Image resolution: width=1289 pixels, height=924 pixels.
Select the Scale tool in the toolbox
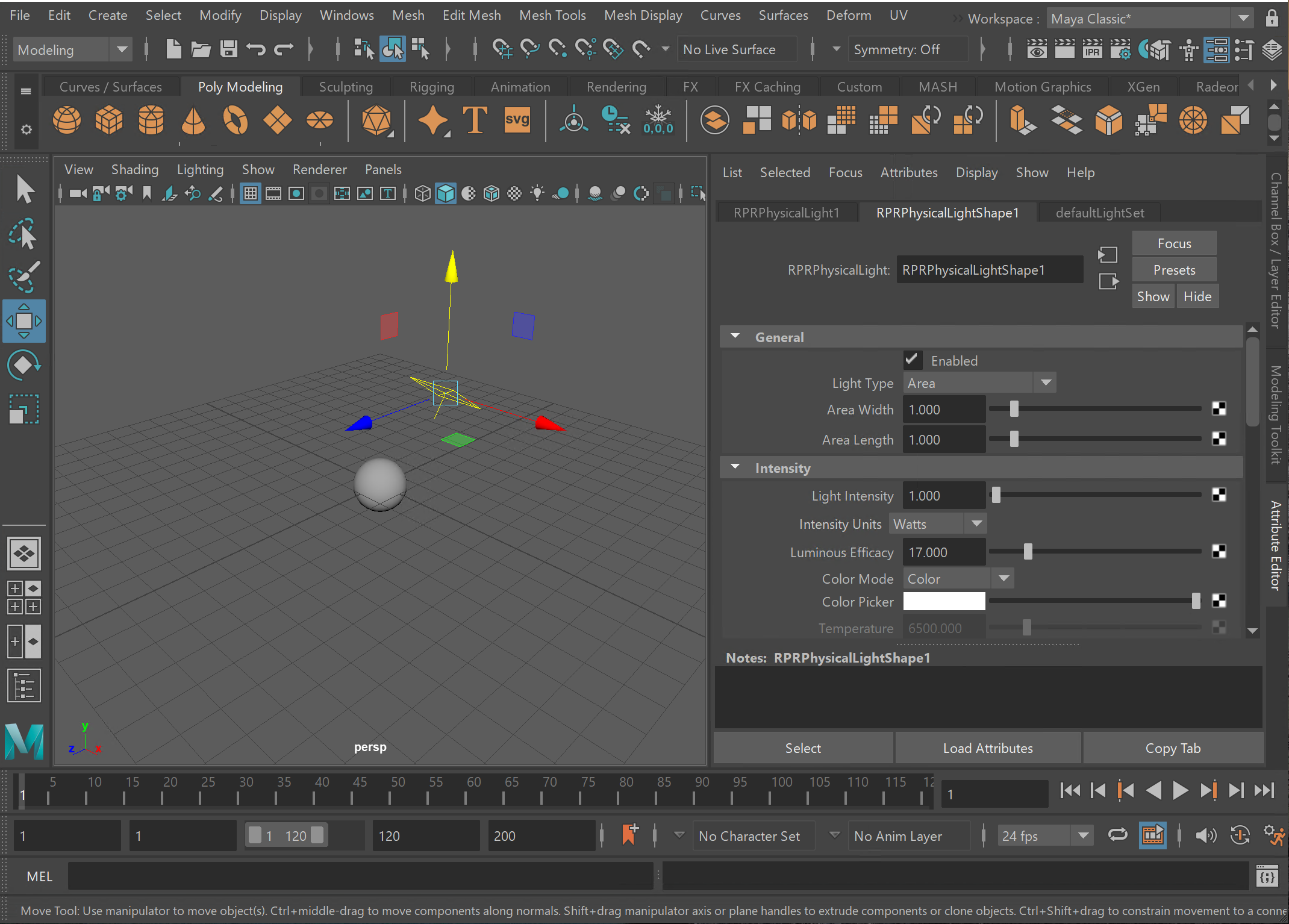[24, 410]
